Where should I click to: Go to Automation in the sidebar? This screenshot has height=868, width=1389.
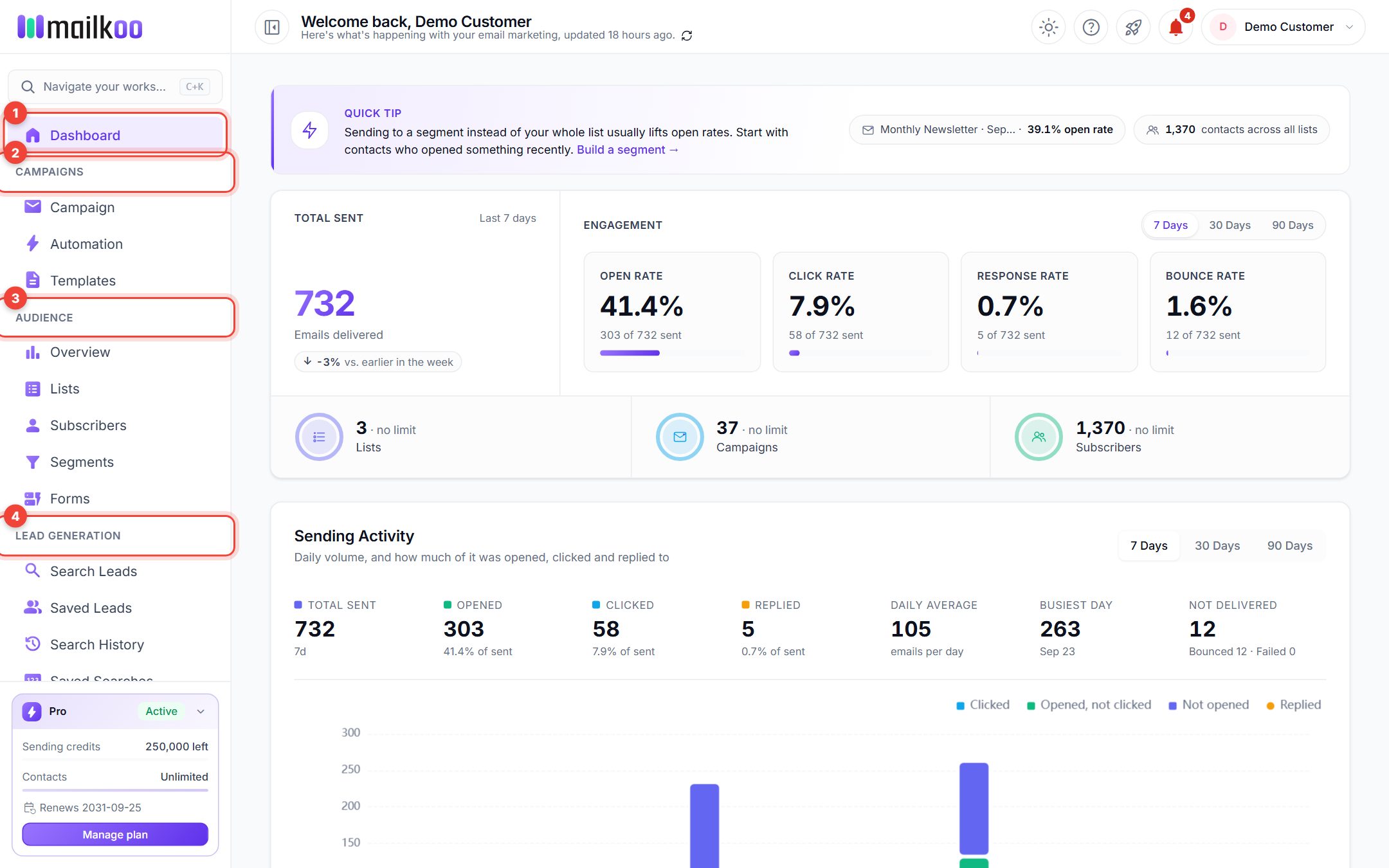tap(115, 244)
